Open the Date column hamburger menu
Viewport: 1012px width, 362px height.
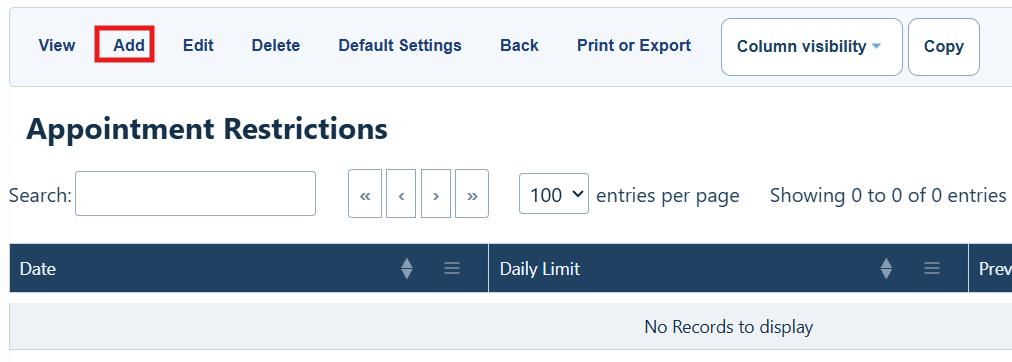[452, 268]
